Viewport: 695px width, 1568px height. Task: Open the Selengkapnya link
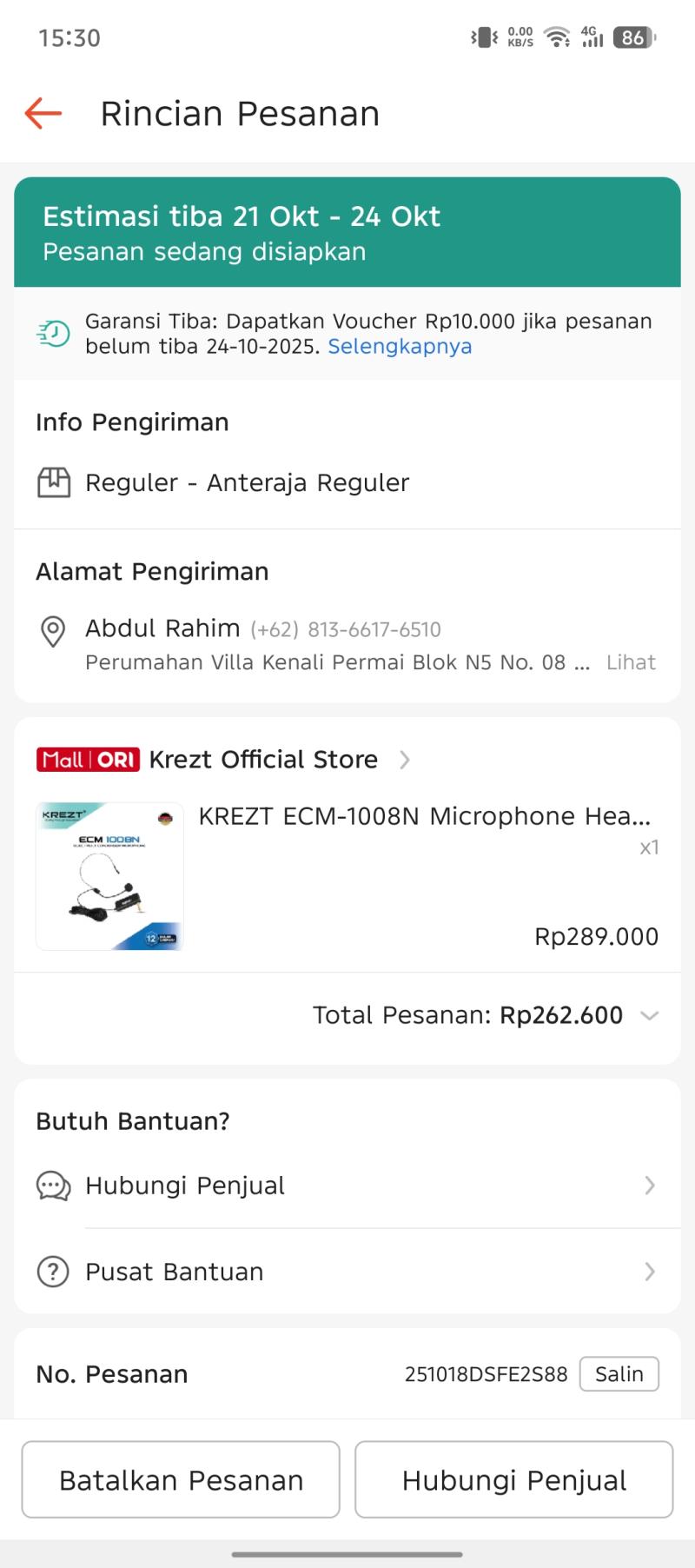click(400, 346)
